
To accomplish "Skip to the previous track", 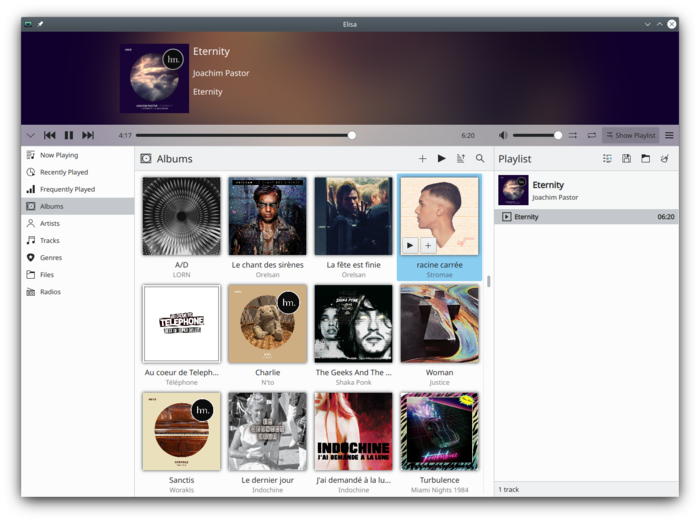I will (x=49, y=135).
